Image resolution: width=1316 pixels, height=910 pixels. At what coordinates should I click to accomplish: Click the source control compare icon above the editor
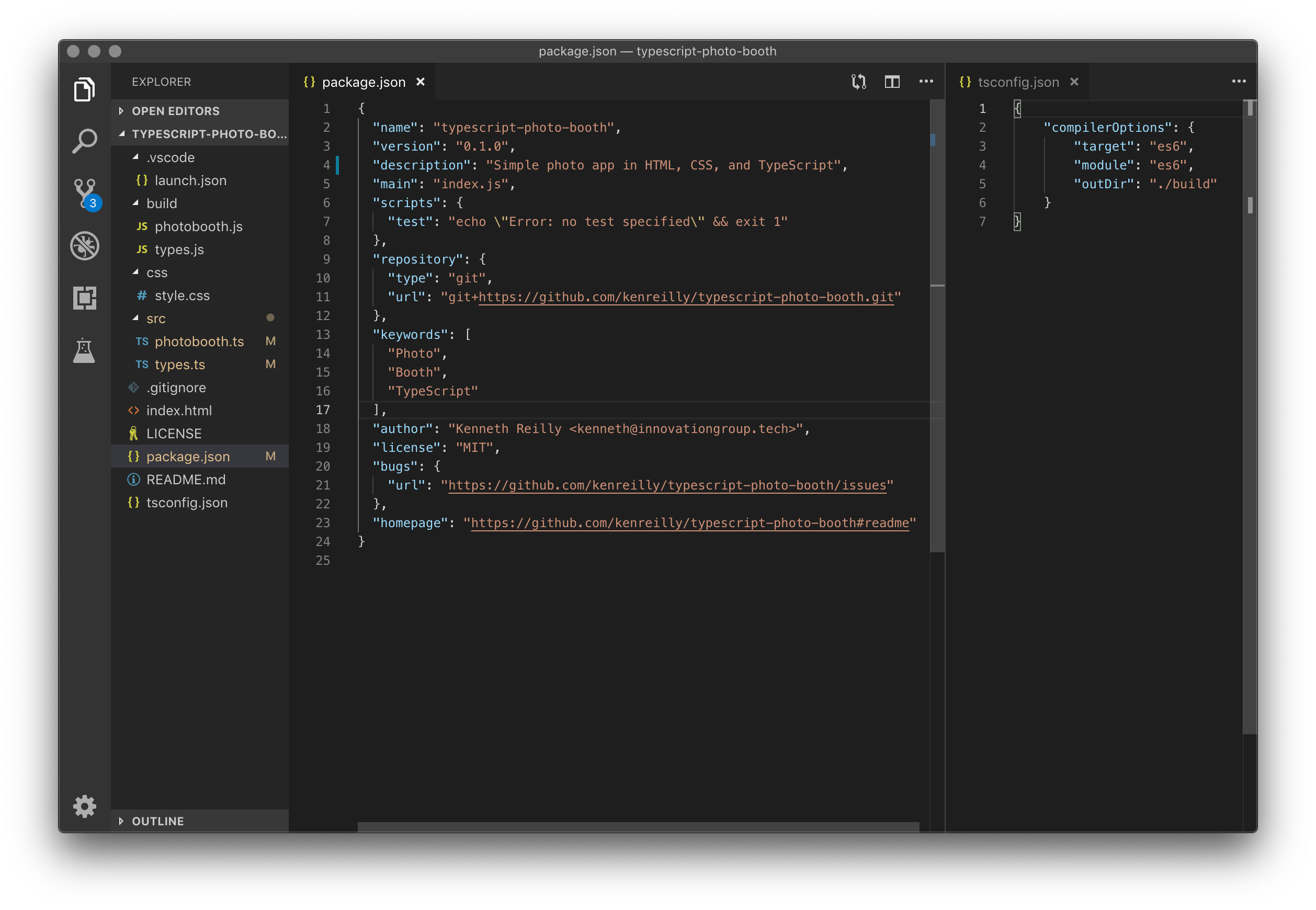point(859,82)
